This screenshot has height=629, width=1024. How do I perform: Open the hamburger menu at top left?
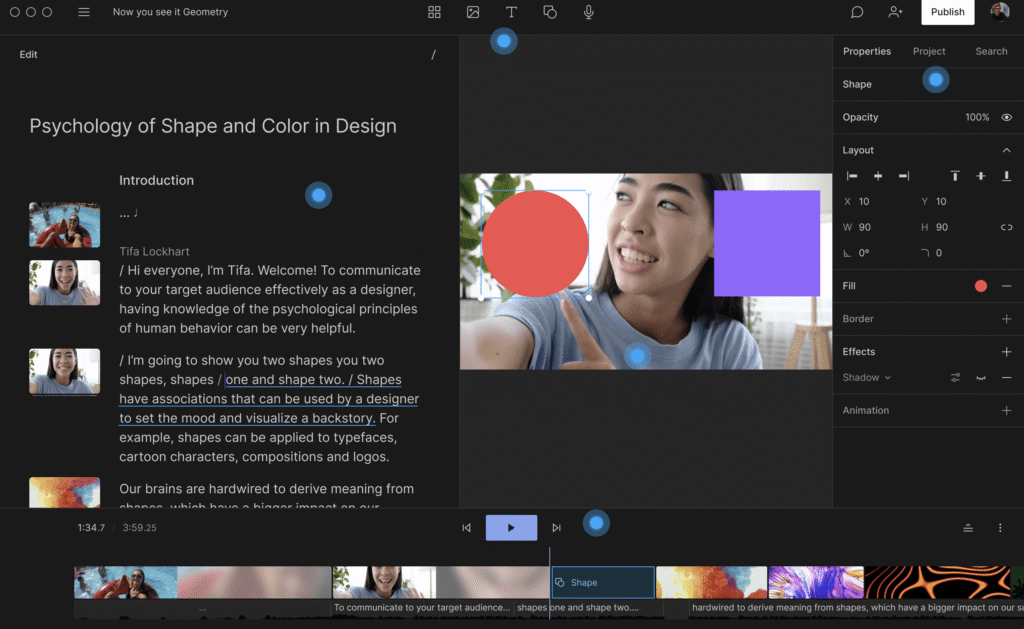coord(84,12)
